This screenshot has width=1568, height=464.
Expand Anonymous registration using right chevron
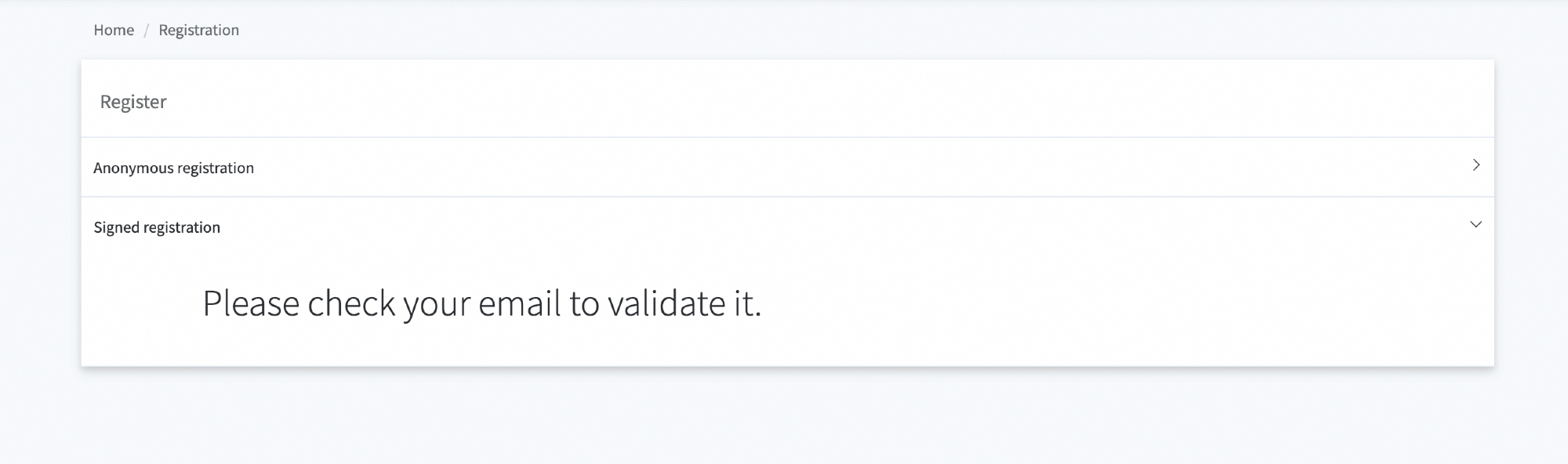pos(1475,165)
